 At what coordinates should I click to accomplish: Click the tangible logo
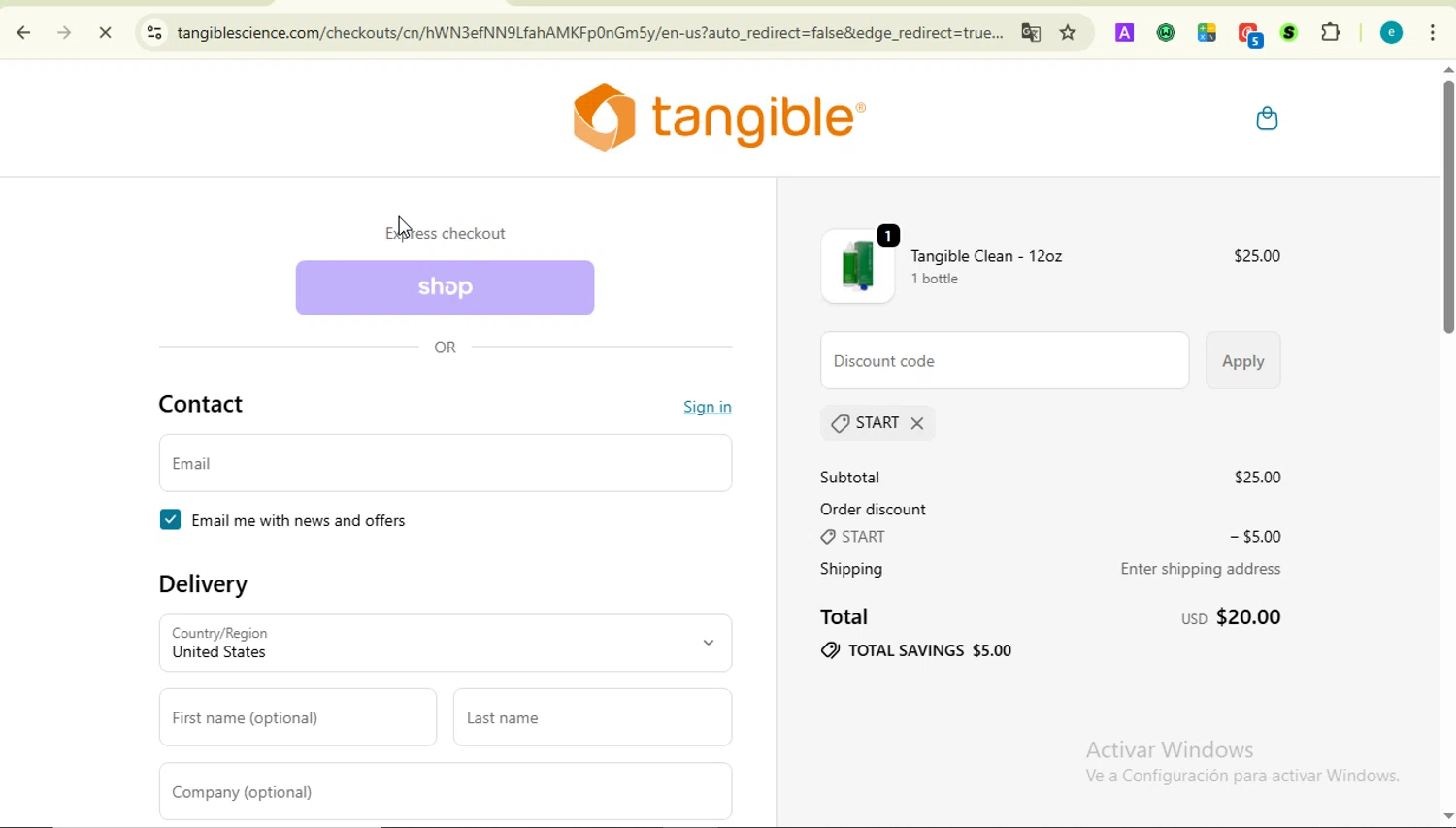(719, 118)
